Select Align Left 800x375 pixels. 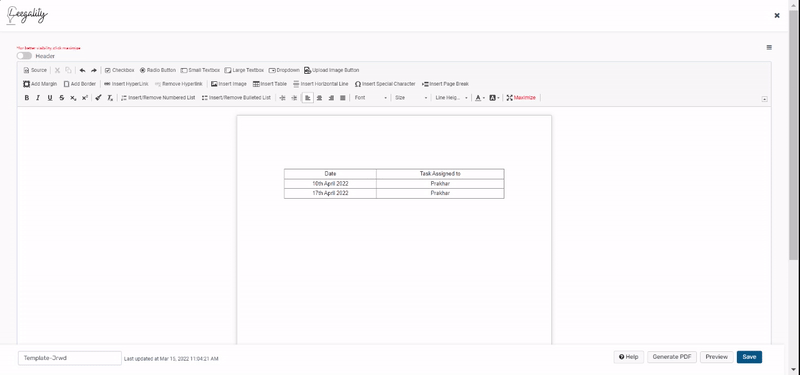pyautogui.click(x=307, y=97)
